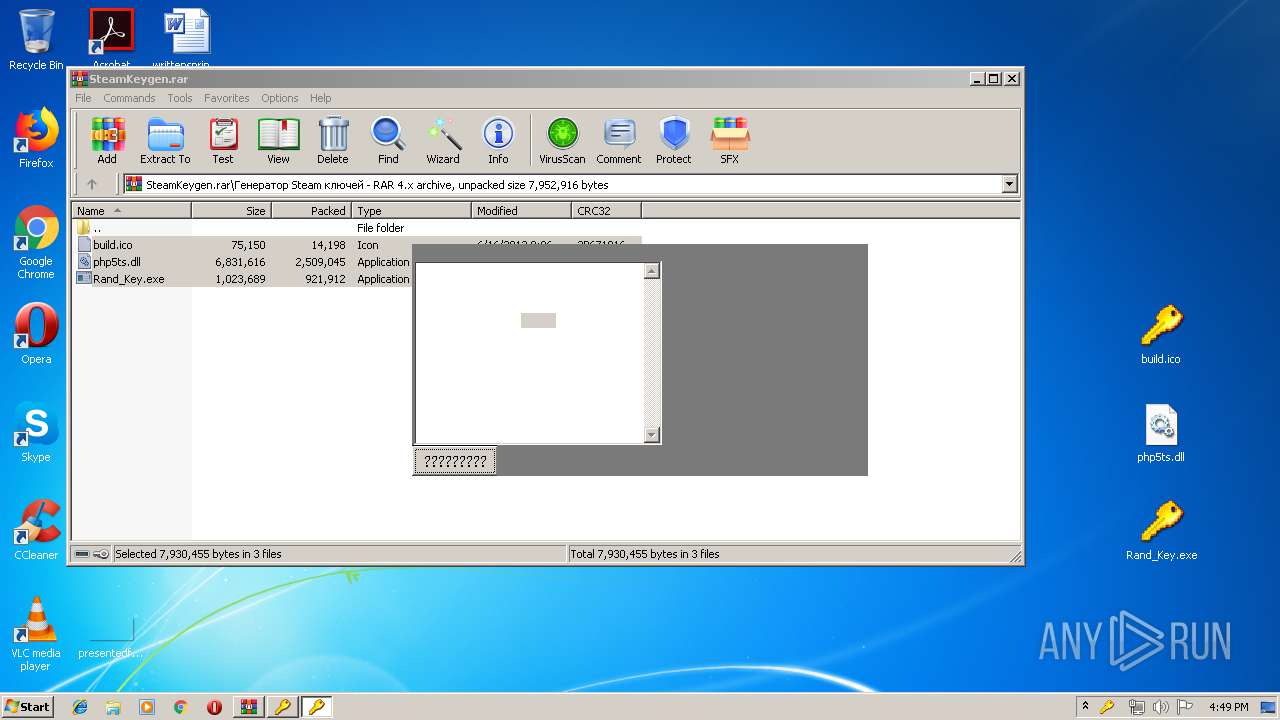1280x720 pixels.
Task: Click the Start button
Action: [x=28, y=706]
